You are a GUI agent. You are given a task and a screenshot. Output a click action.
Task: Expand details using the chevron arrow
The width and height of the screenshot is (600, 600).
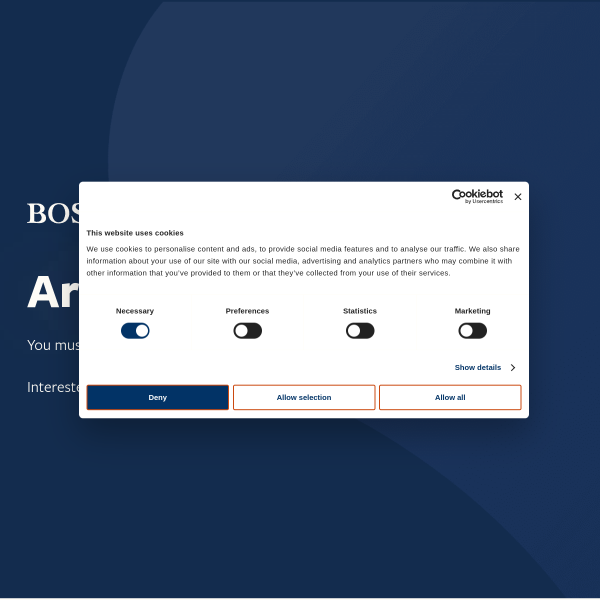pyautogui.click(x=513, y=367)
